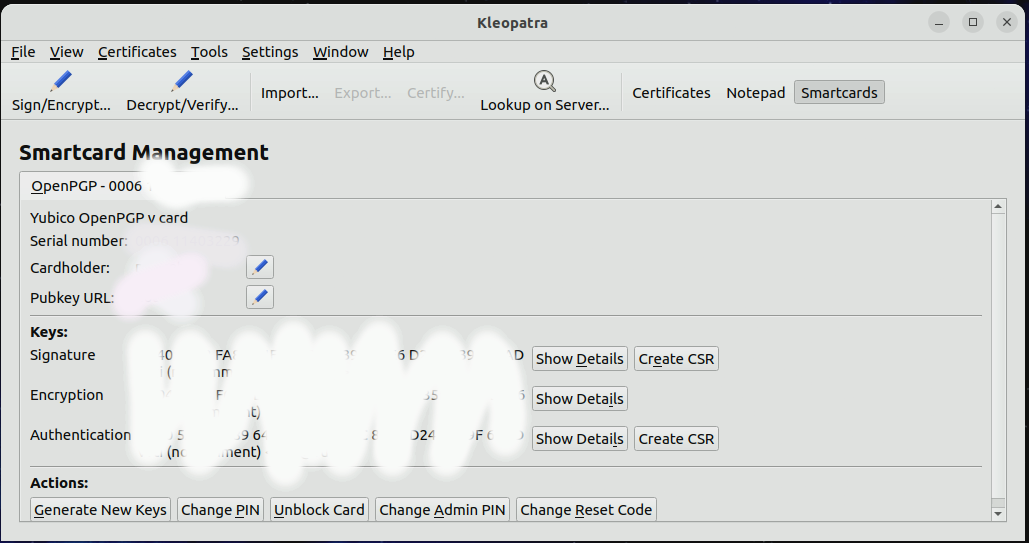The width and height of the screenshot is (1029, 543).
Task: Show Details for Signature key
Action: [x=579, y=358]
